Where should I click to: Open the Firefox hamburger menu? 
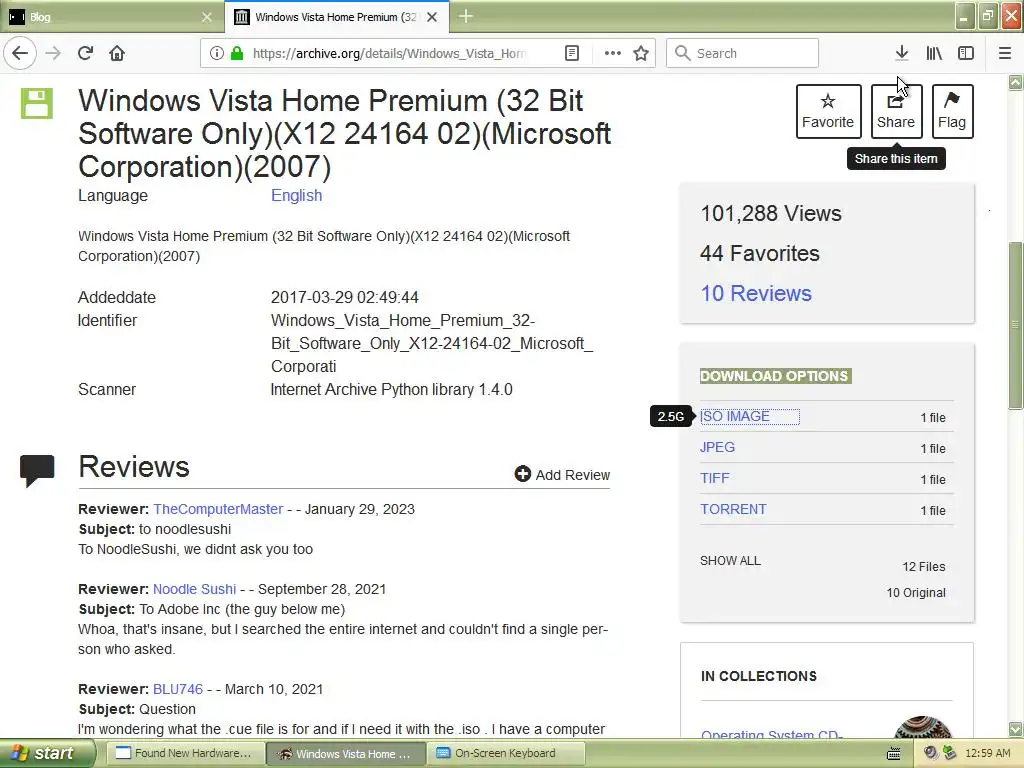click(x=1005, y=53)
